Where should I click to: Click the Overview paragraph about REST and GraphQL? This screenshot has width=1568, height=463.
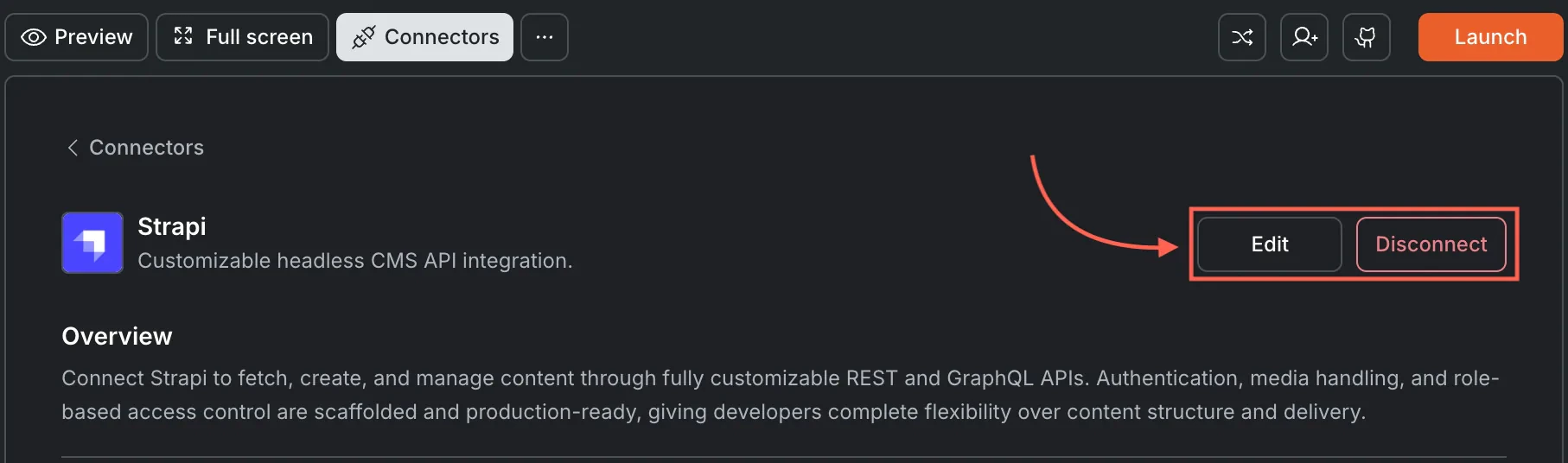pos(781,395)
